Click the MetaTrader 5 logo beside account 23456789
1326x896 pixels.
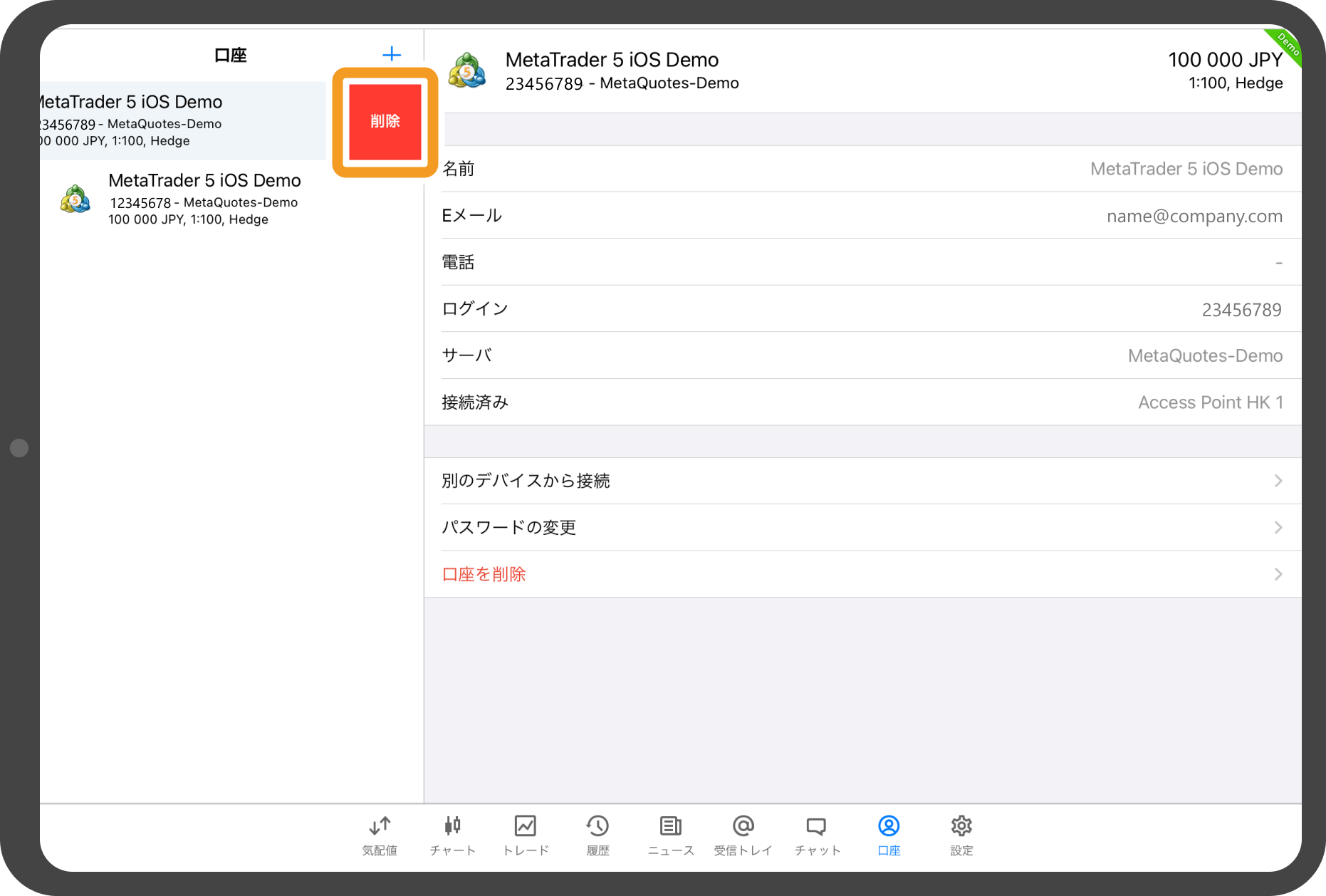coord(468,71)
